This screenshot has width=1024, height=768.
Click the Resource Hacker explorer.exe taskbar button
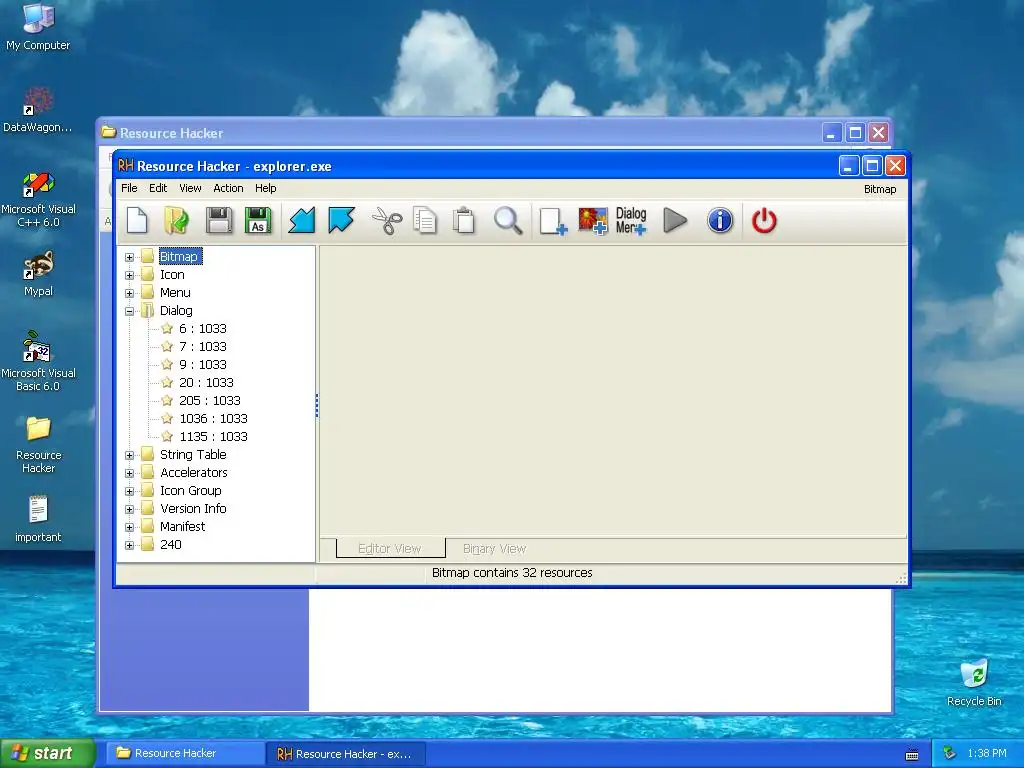tap(346, 754)
